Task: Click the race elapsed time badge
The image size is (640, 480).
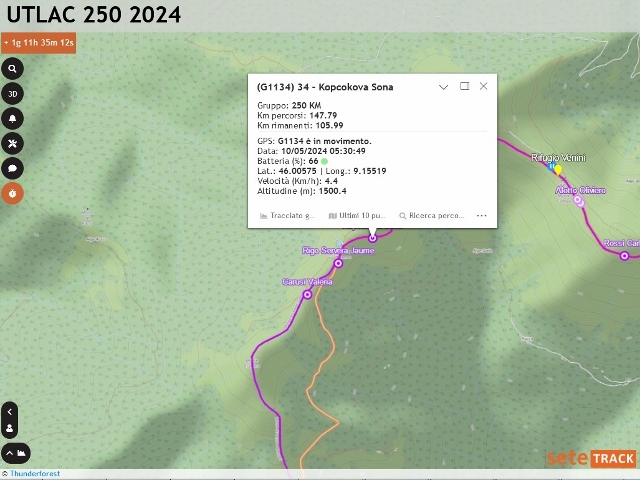Action: [x=38, y=43]
